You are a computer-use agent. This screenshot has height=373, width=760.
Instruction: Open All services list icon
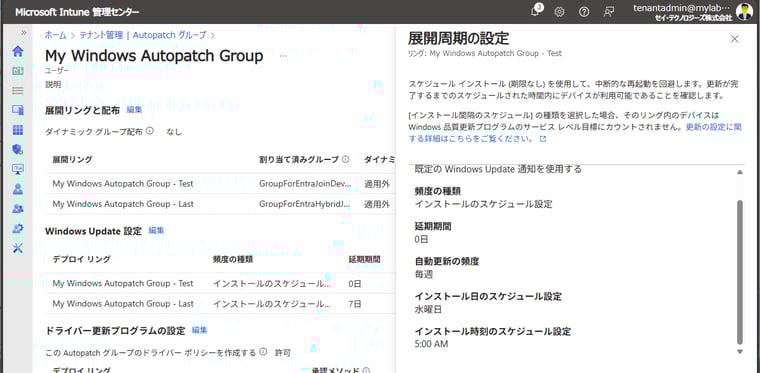pyautogui.click(x=18, y=91)
